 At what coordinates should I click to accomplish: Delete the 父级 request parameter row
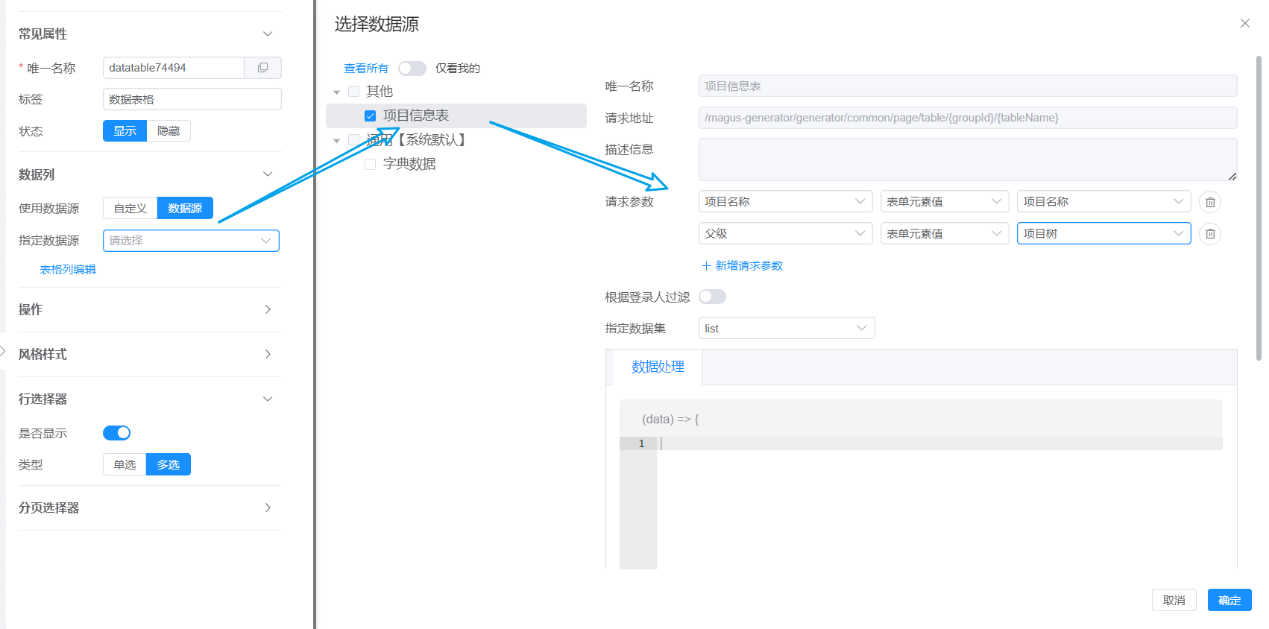coord(1210,234)
